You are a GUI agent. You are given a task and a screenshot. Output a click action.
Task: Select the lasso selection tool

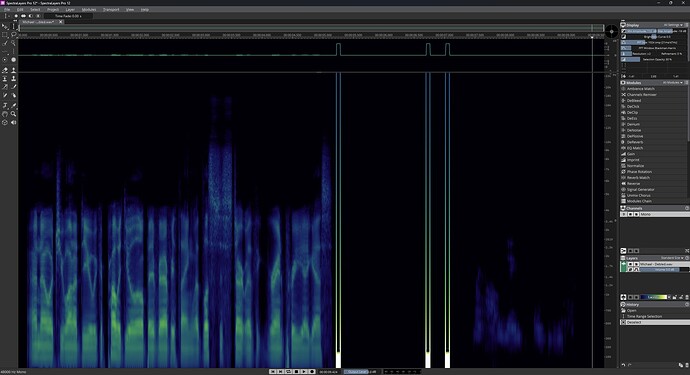pos(14,34)
